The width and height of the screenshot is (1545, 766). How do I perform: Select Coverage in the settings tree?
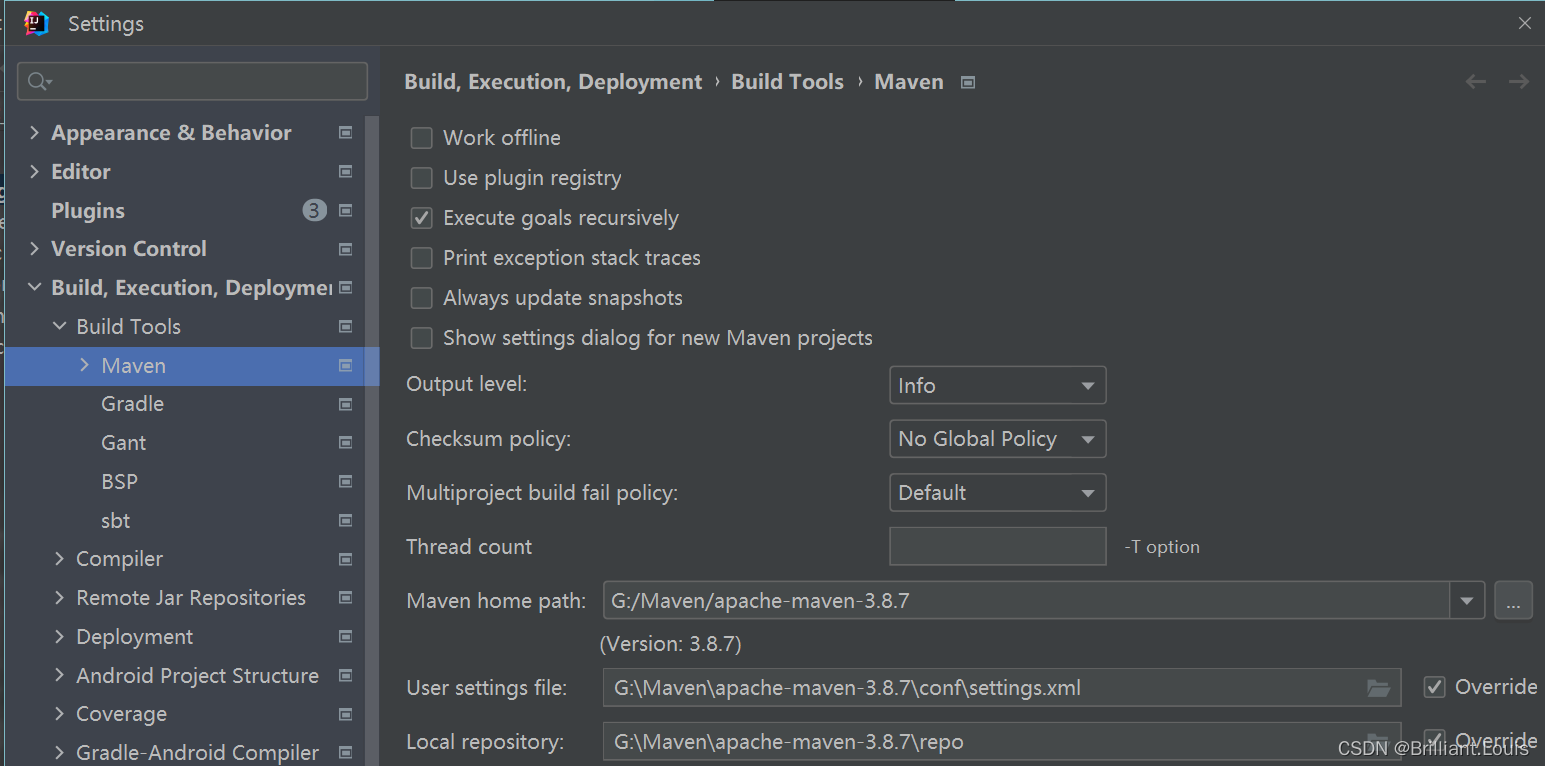(121, 714)
